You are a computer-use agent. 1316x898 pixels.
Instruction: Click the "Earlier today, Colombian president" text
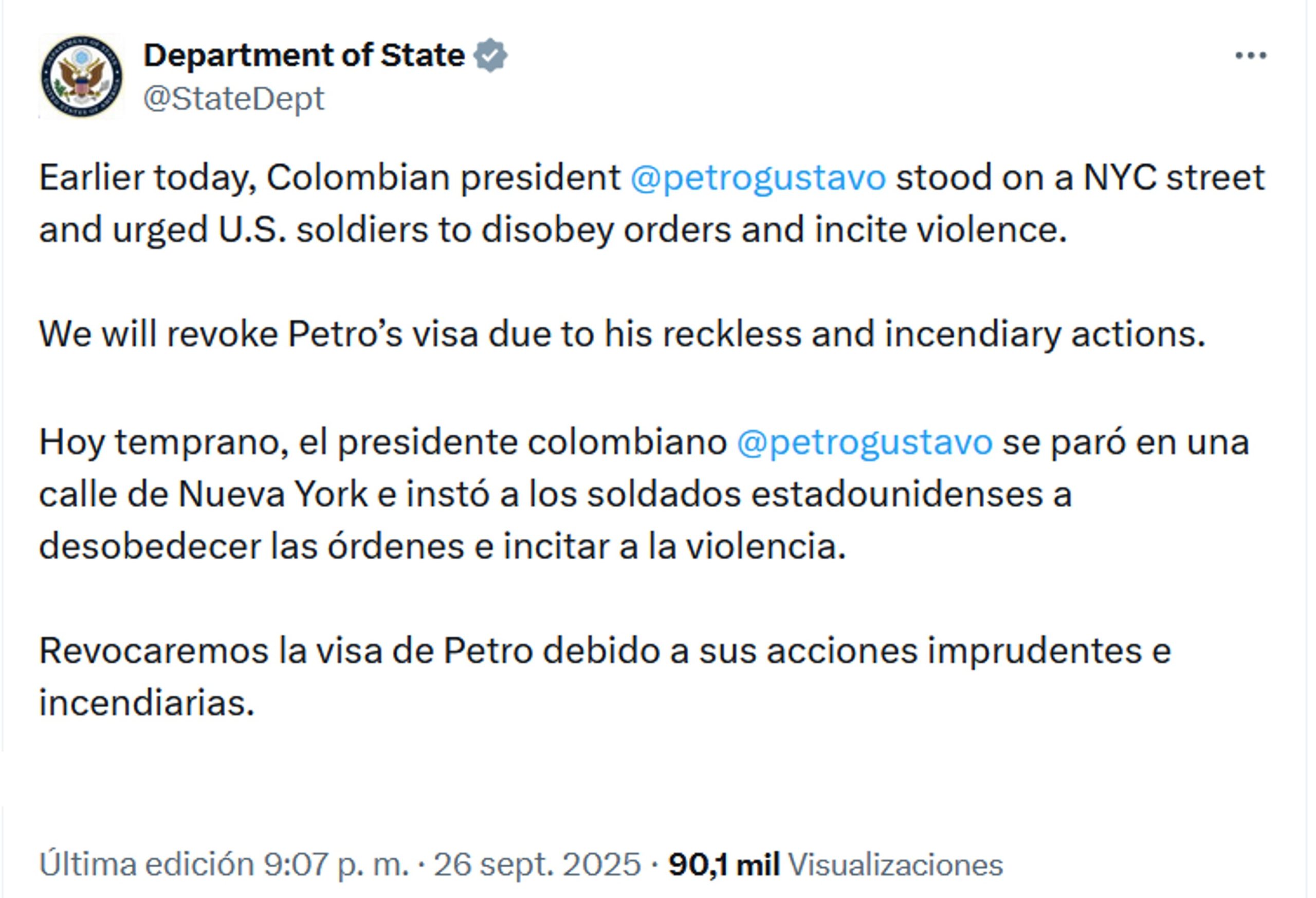(x=330, y=177)
